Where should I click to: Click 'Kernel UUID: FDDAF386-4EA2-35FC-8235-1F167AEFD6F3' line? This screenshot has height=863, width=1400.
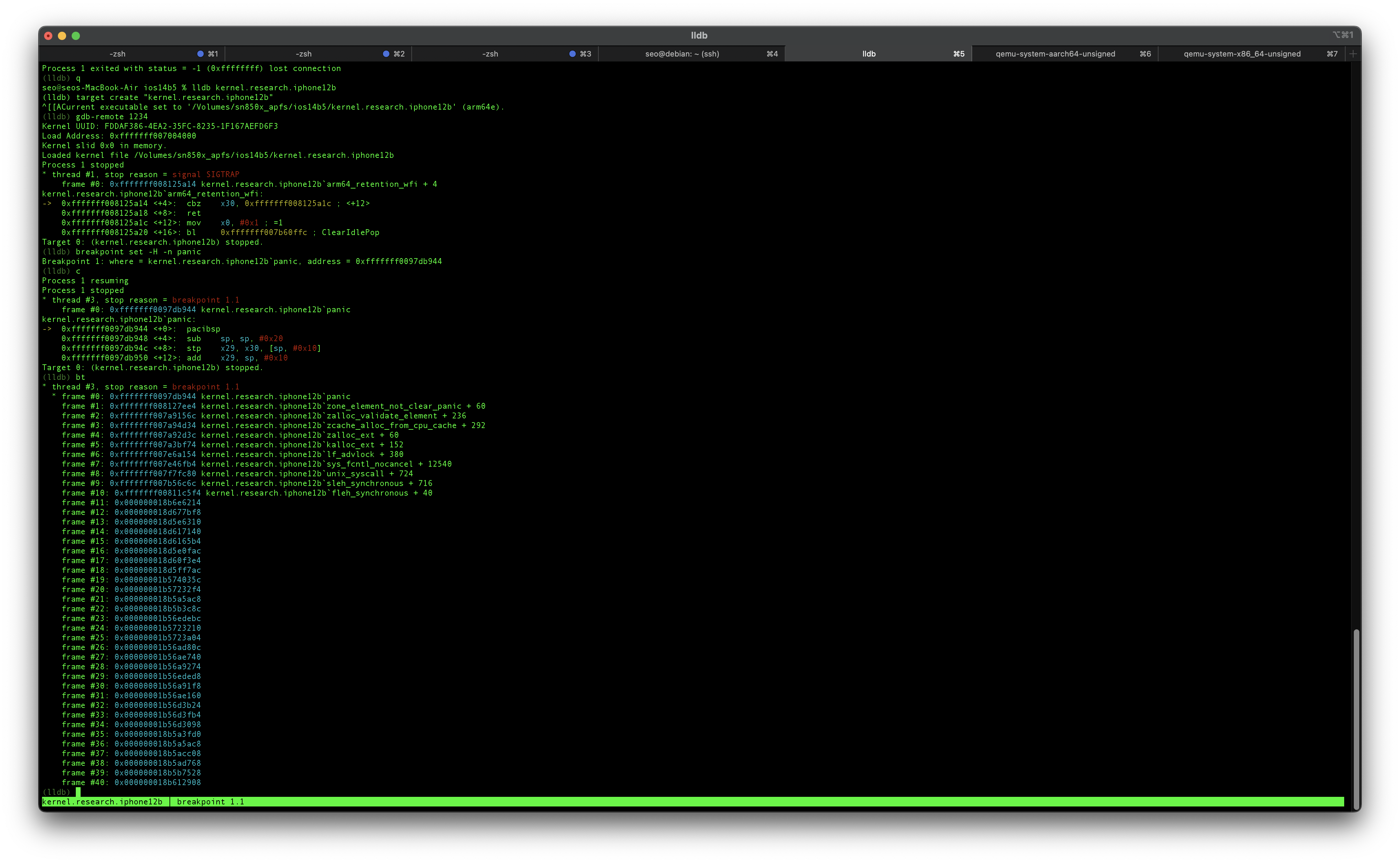click(x=160, y=126)
